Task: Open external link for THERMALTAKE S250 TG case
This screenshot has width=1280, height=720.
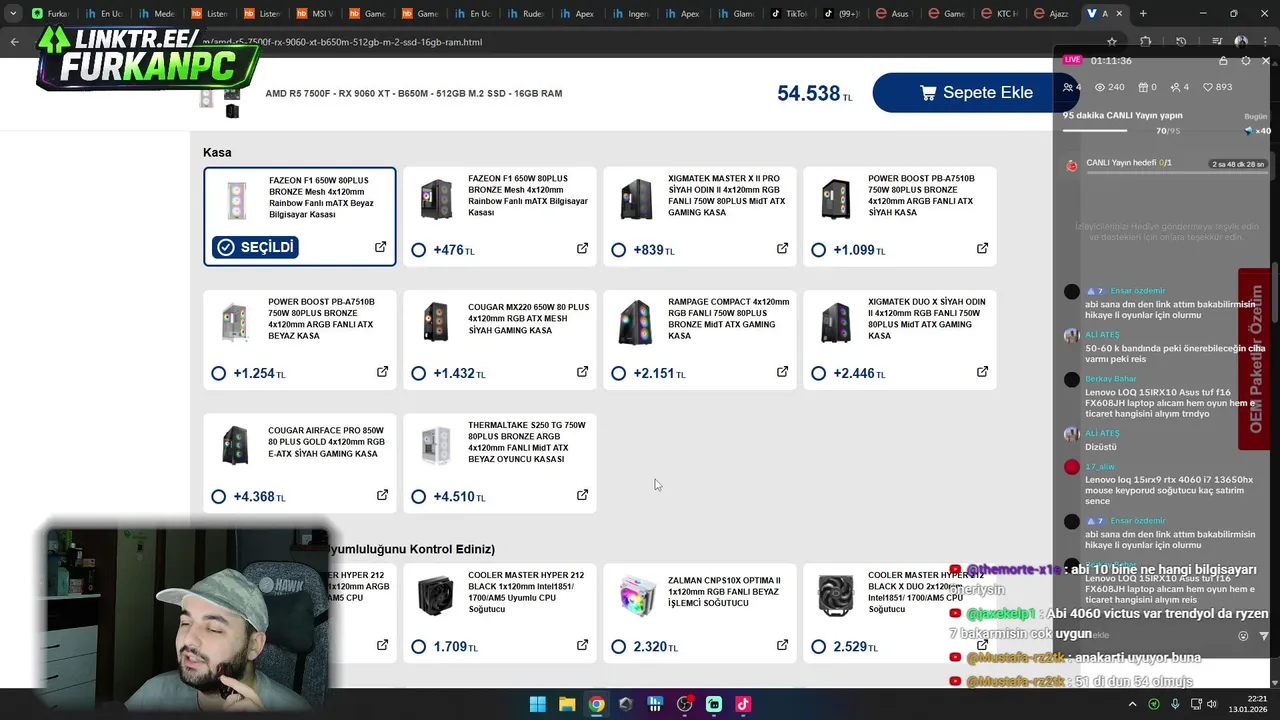Action: point(582,495)
